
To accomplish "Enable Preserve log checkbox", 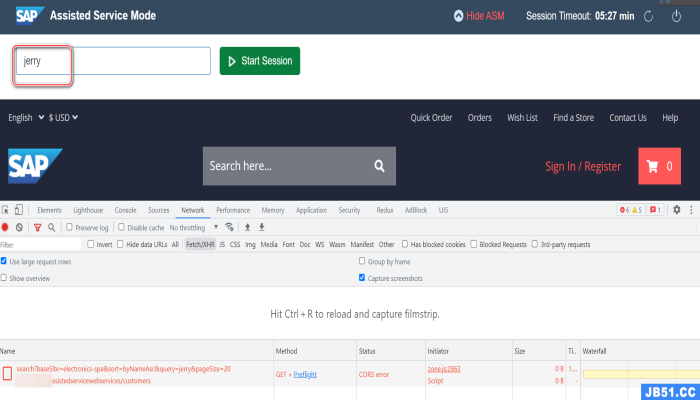I will (69, 227).
